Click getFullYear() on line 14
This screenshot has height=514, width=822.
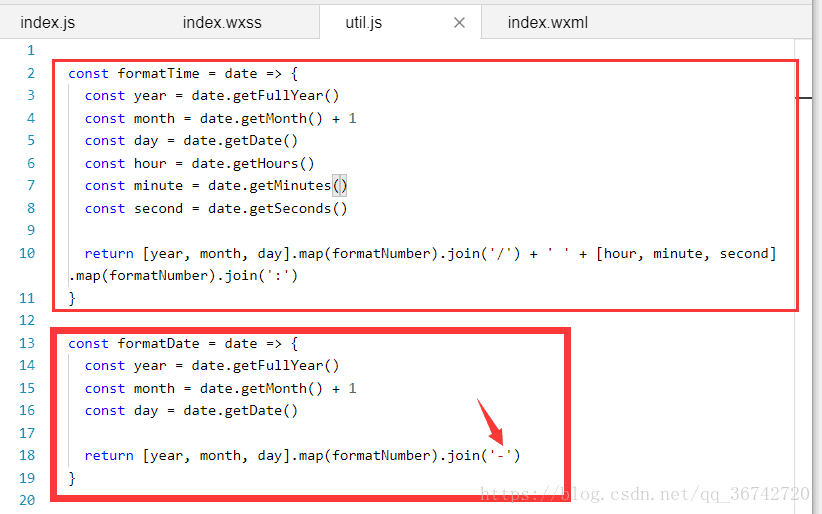click(x=286, y=366)
